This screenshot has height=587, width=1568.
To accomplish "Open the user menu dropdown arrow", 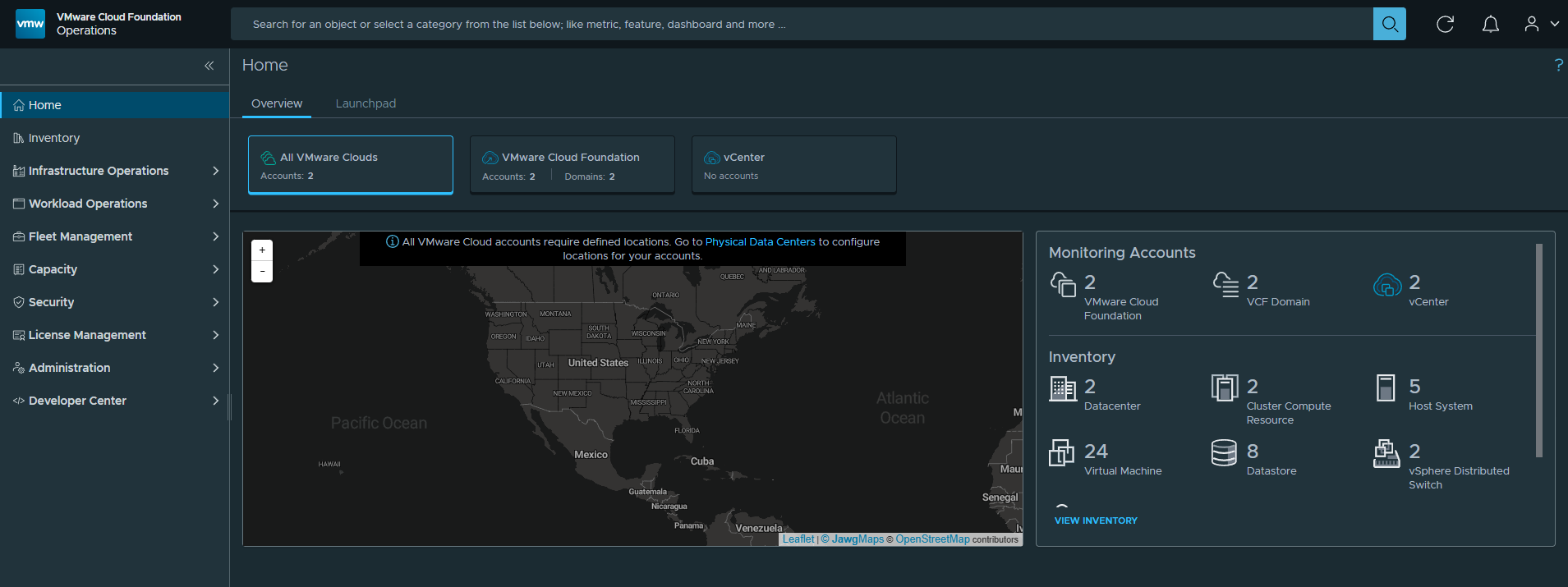I will click(x=1555, y=24).
